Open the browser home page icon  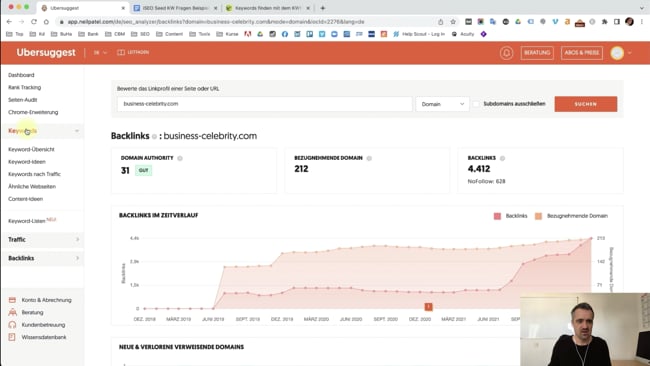(x=46, y=22)
